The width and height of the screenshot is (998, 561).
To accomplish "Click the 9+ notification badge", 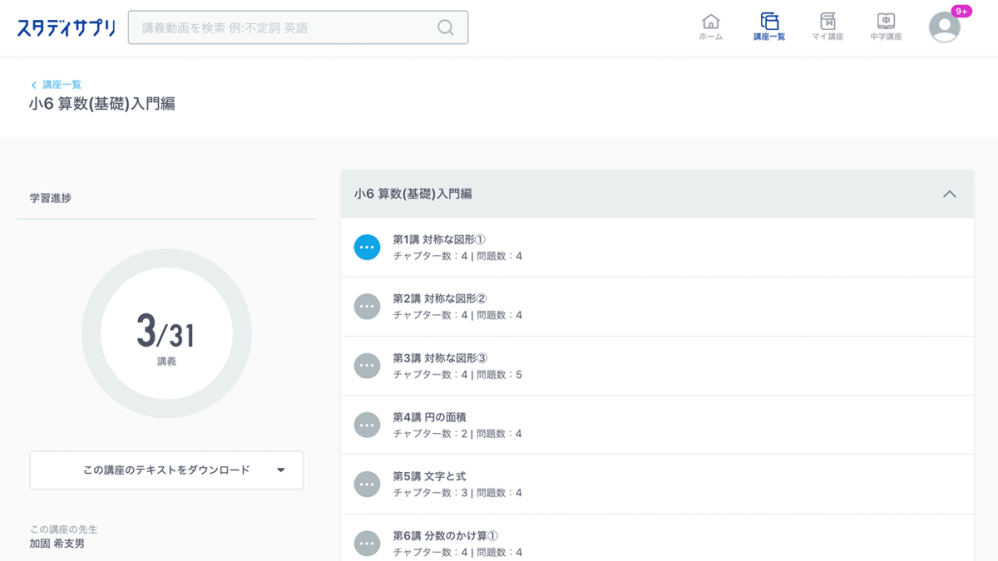I will point(961,12).
